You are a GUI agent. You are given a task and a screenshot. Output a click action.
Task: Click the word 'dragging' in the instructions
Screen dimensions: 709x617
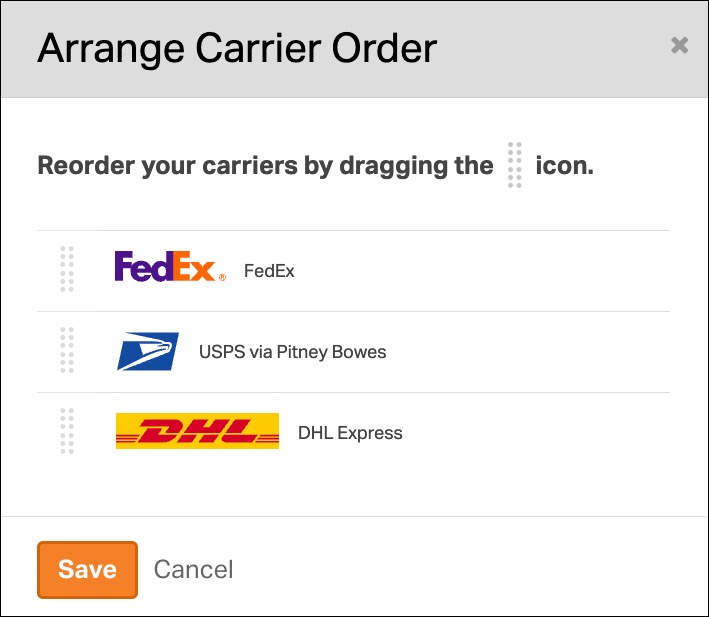coord(395,166)
